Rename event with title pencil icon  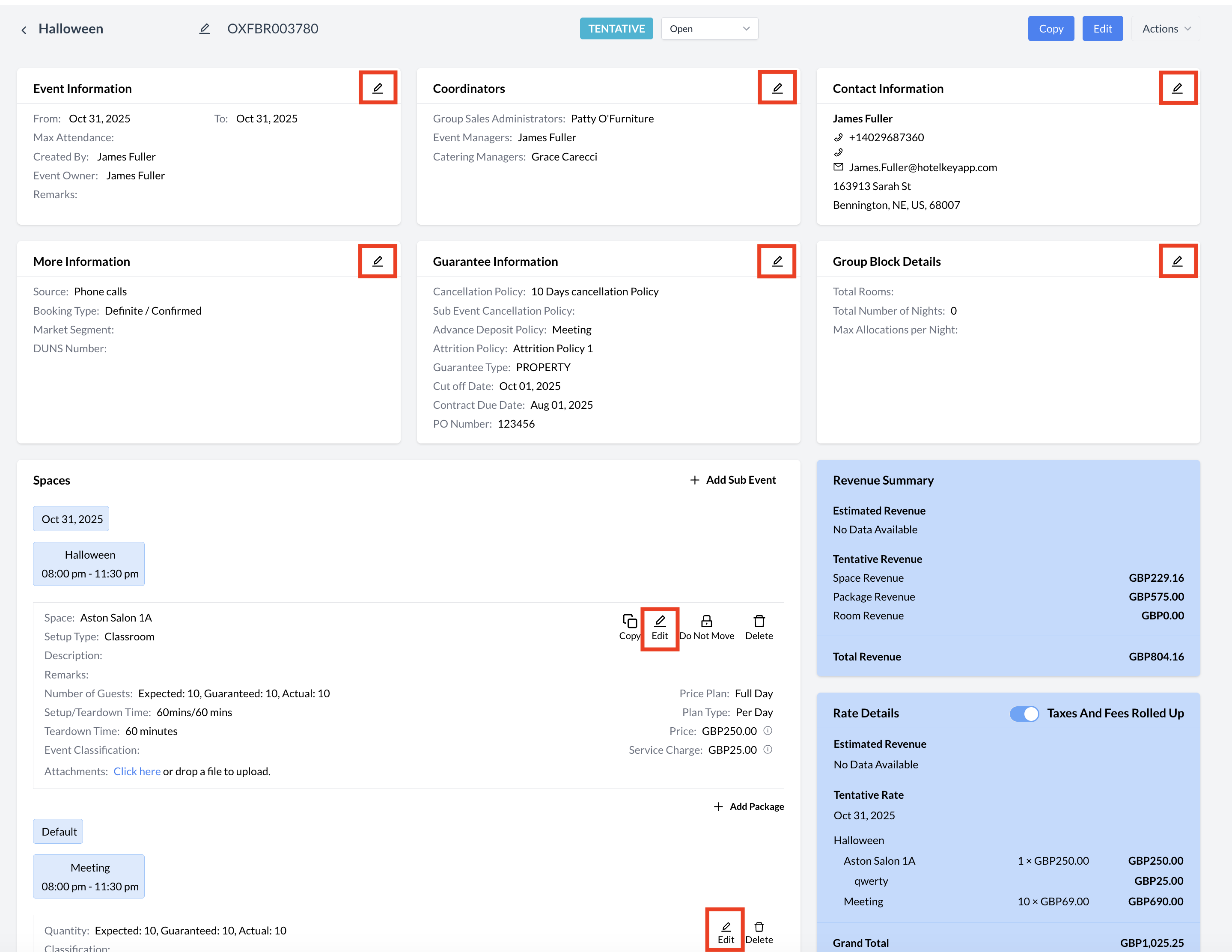click(x=204, y=29)
